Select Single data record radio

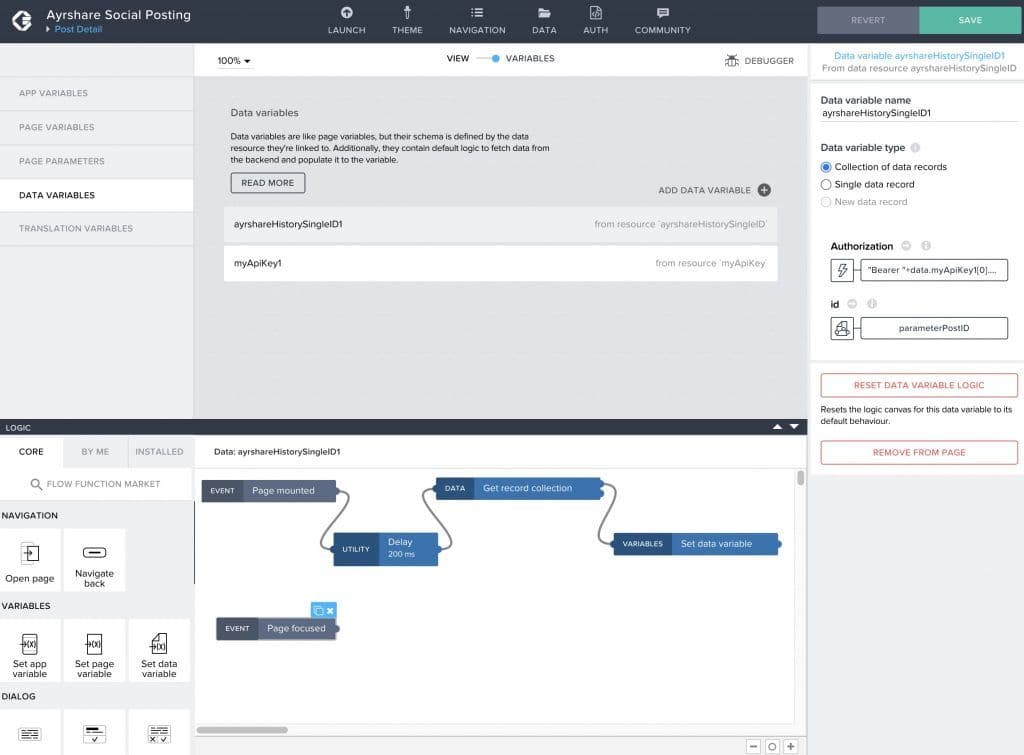(825, 185)
